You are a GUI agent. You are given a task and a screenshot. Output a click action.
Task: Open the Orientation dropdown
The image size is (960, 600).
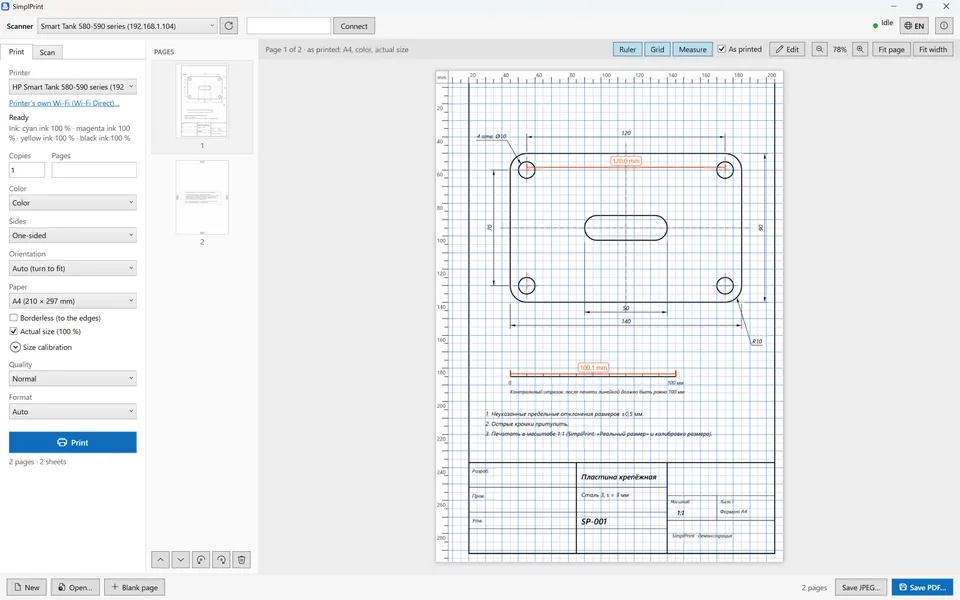coord(73,268)
